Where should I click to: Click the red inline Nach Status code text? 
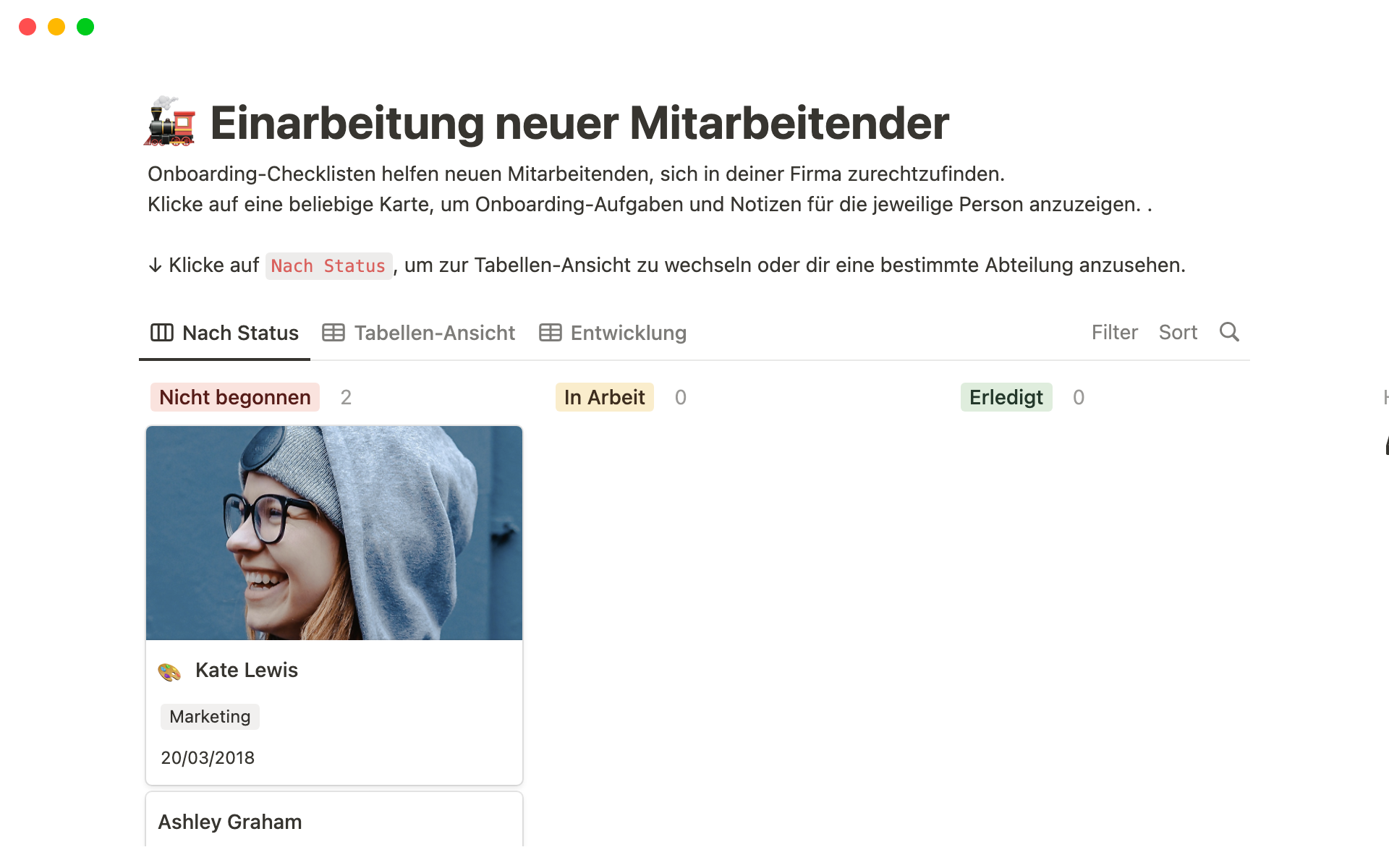click(x=328, y=266)
